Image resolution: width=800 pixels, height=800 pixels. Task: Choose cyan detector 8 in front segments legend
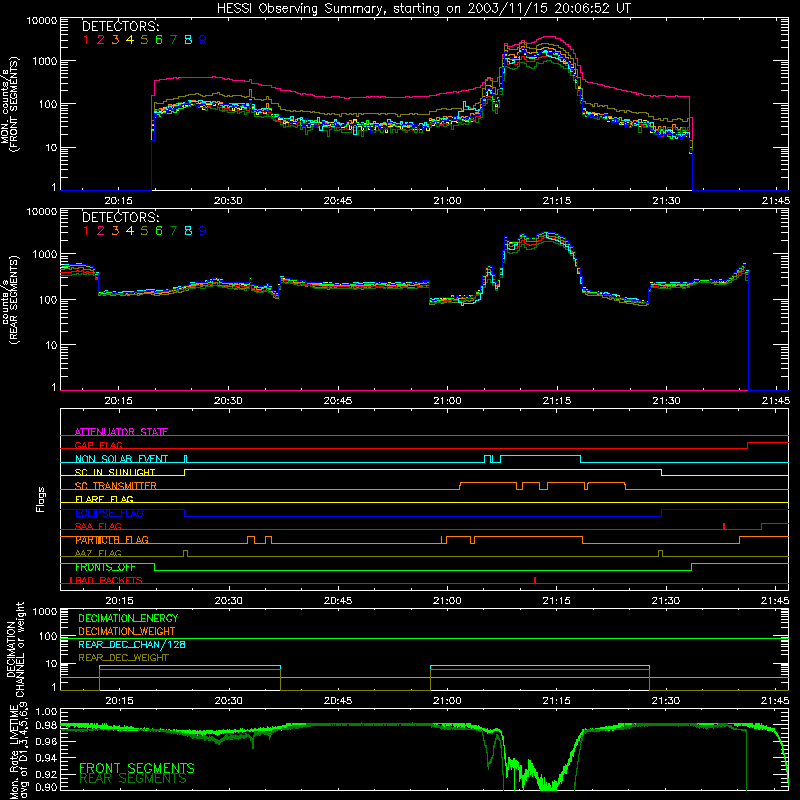point(188,39)
